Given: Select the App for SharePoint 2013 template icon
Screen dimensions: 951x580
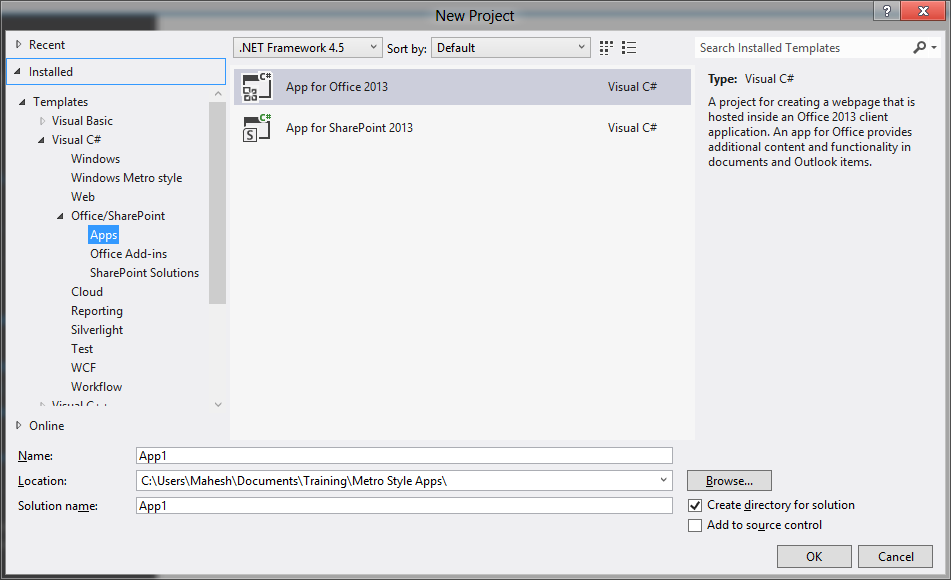Looking at the screenshot, I should click(x=256, y=128).
